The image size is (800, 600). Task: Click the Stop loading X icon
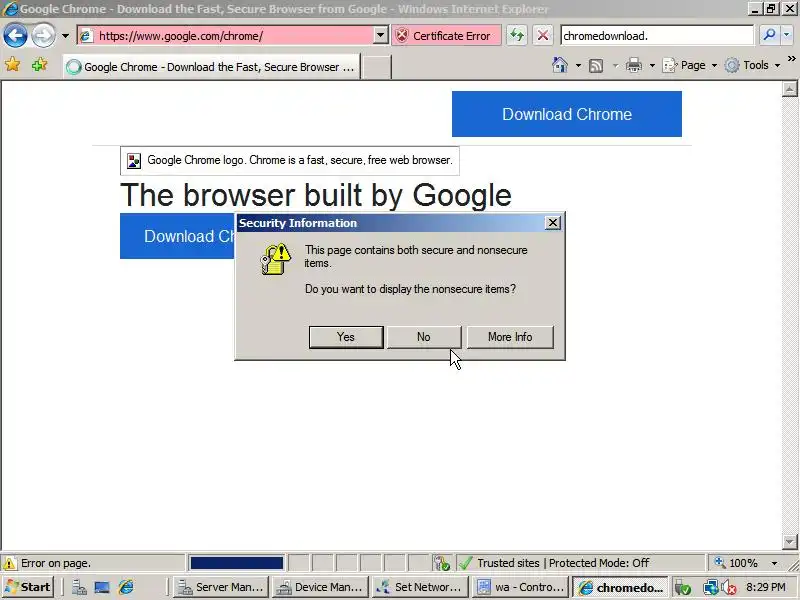543,36
